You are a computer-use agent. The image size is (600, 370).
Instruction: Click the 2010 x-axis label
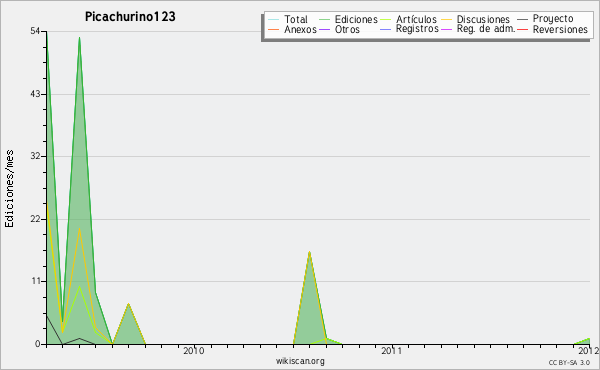193,350
